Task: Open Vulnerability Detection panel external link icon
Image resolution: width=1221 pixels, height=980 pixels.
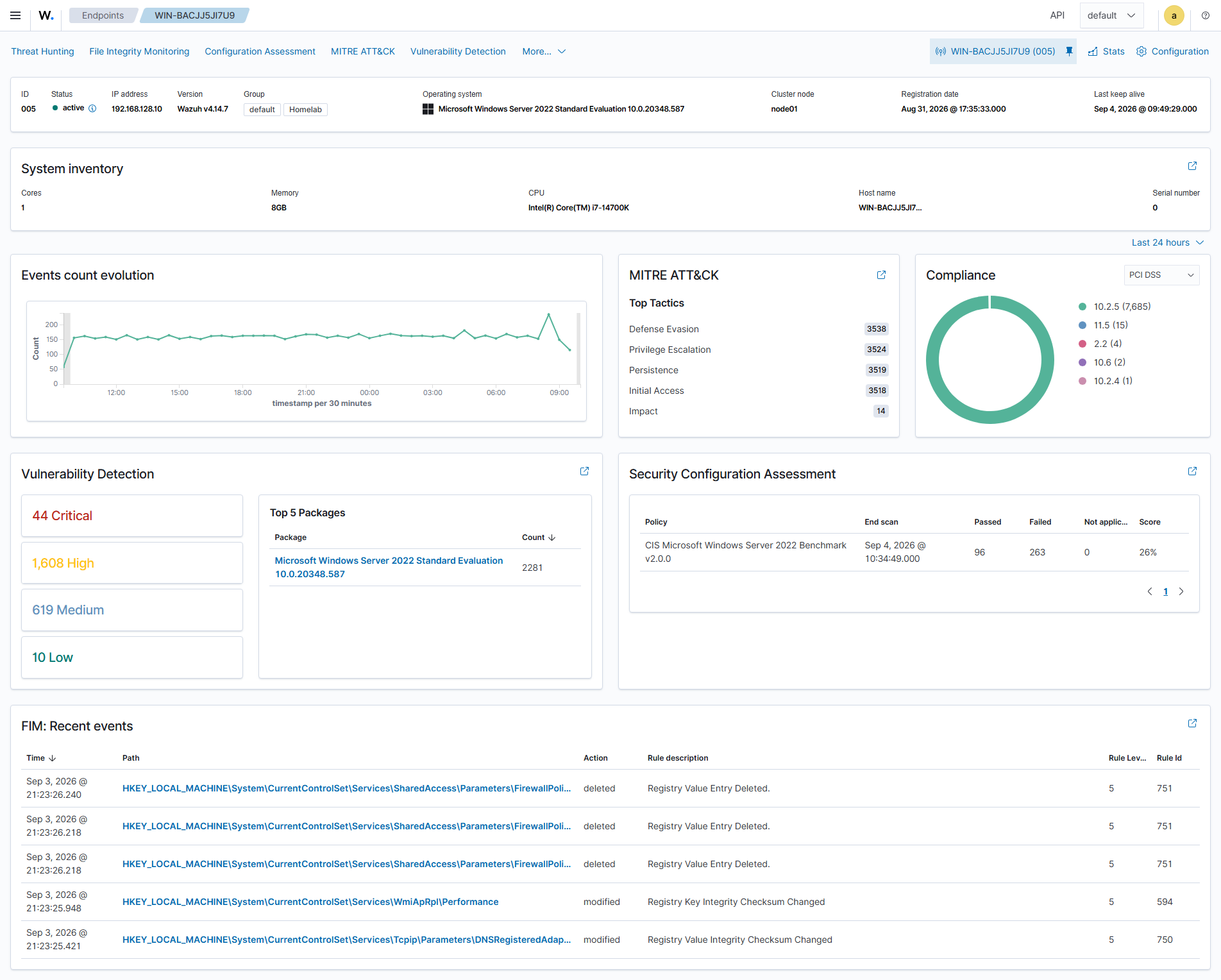Action: click(584, 471)
